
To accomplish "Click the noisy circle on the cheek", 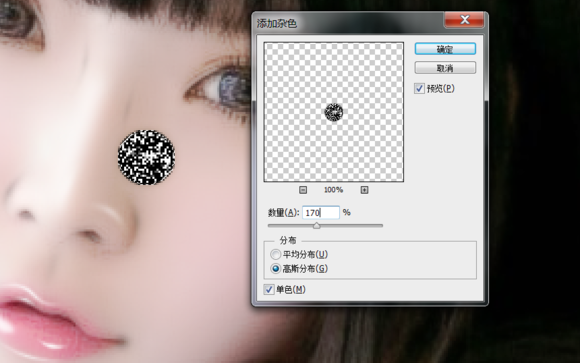I will [x=146, y=157].
